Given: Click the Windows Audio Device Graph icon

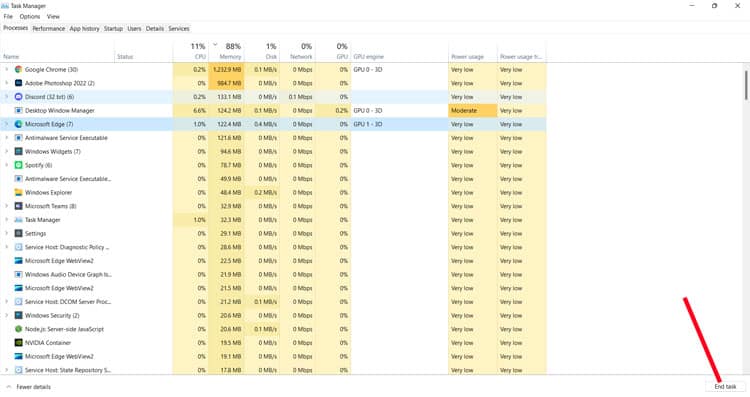Looking at the screenshot, I should tap(18, 275).
